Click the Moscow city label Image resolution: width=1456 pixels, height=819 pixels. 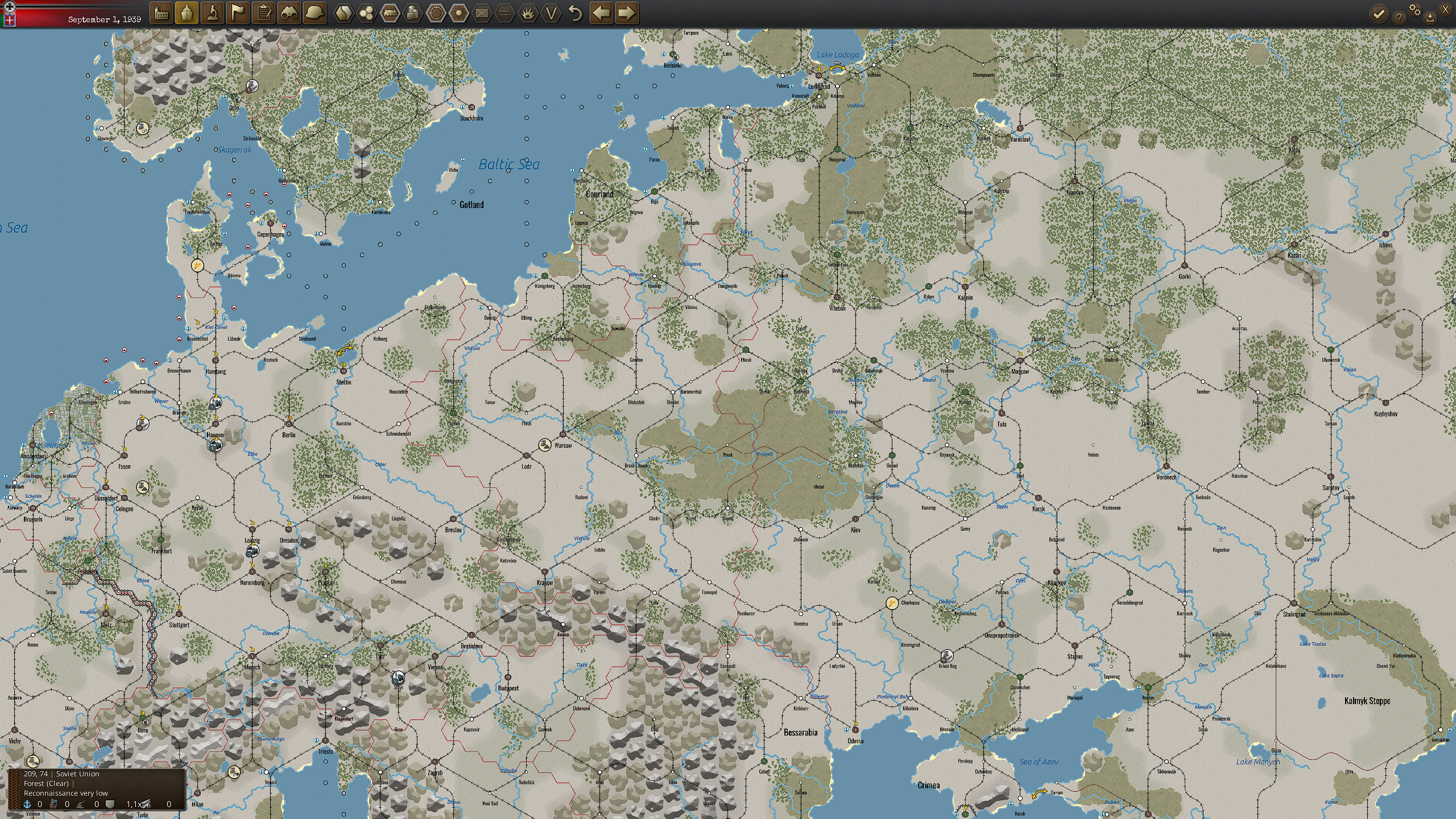pyautogui.click(x=1020, y=371)
